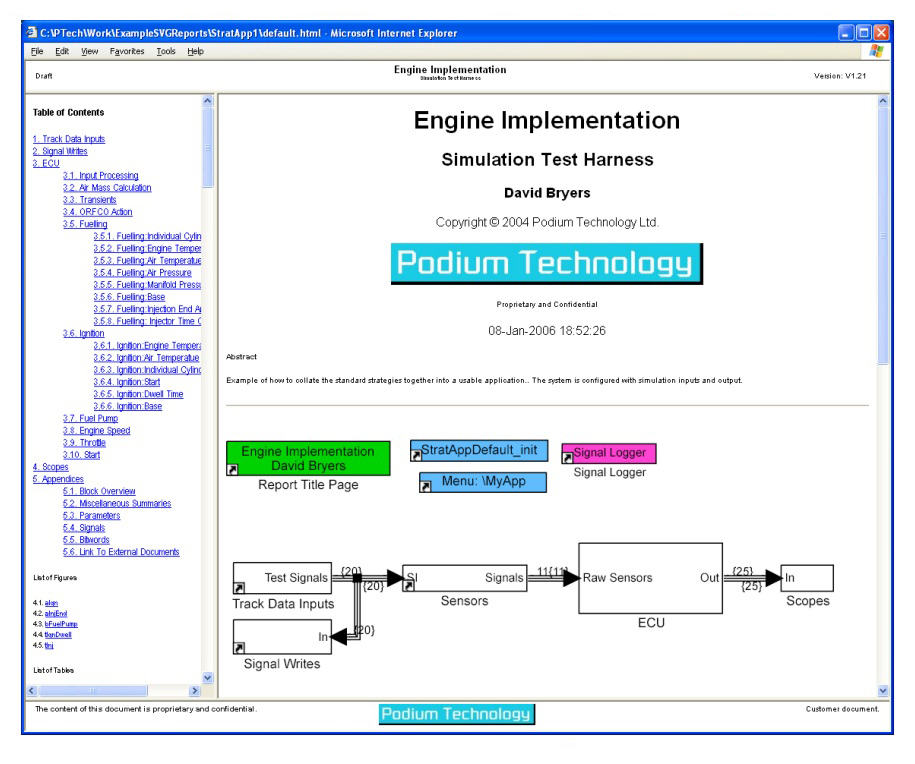This screenshot has height=764, width=915.
Task: Click the Internet Explorer page icon in title bar
Action: 32,33
